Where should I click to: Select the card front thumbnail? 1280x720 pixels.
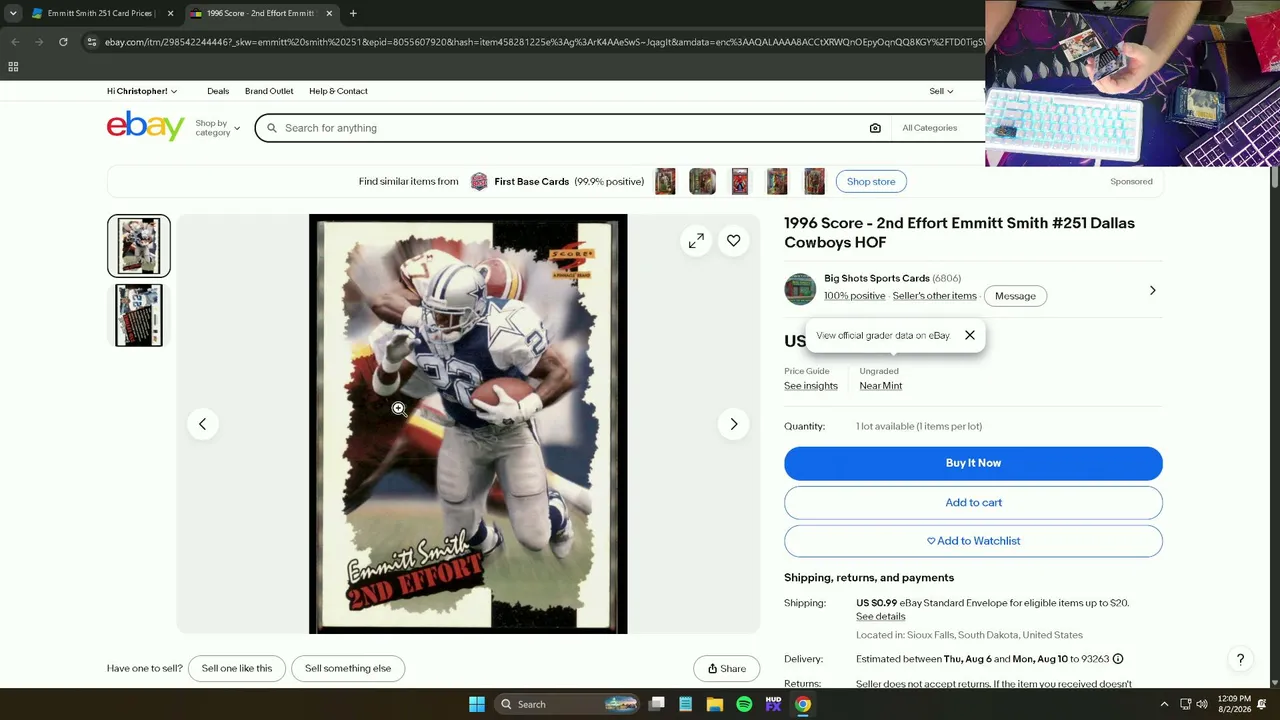coord(139,246)
